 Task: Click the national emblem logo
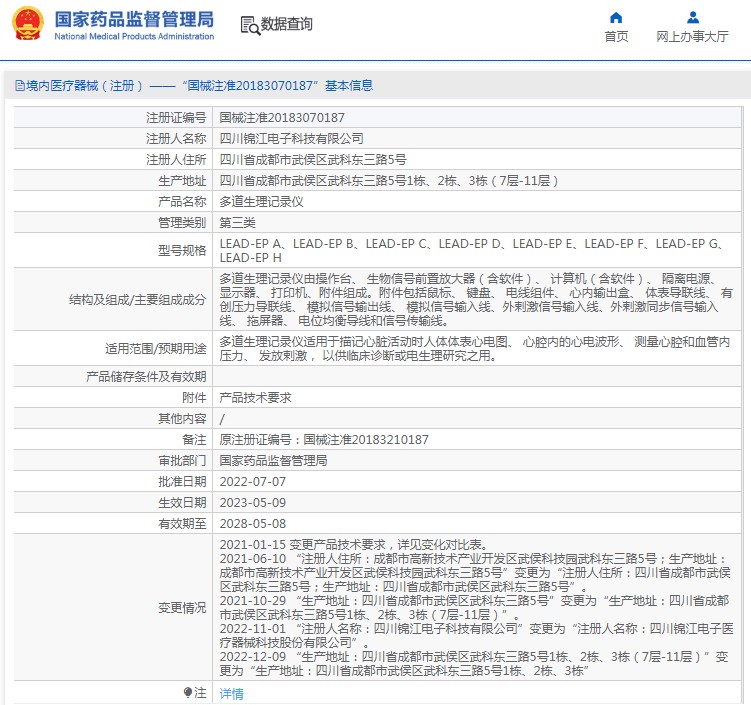tap(28, 23)
